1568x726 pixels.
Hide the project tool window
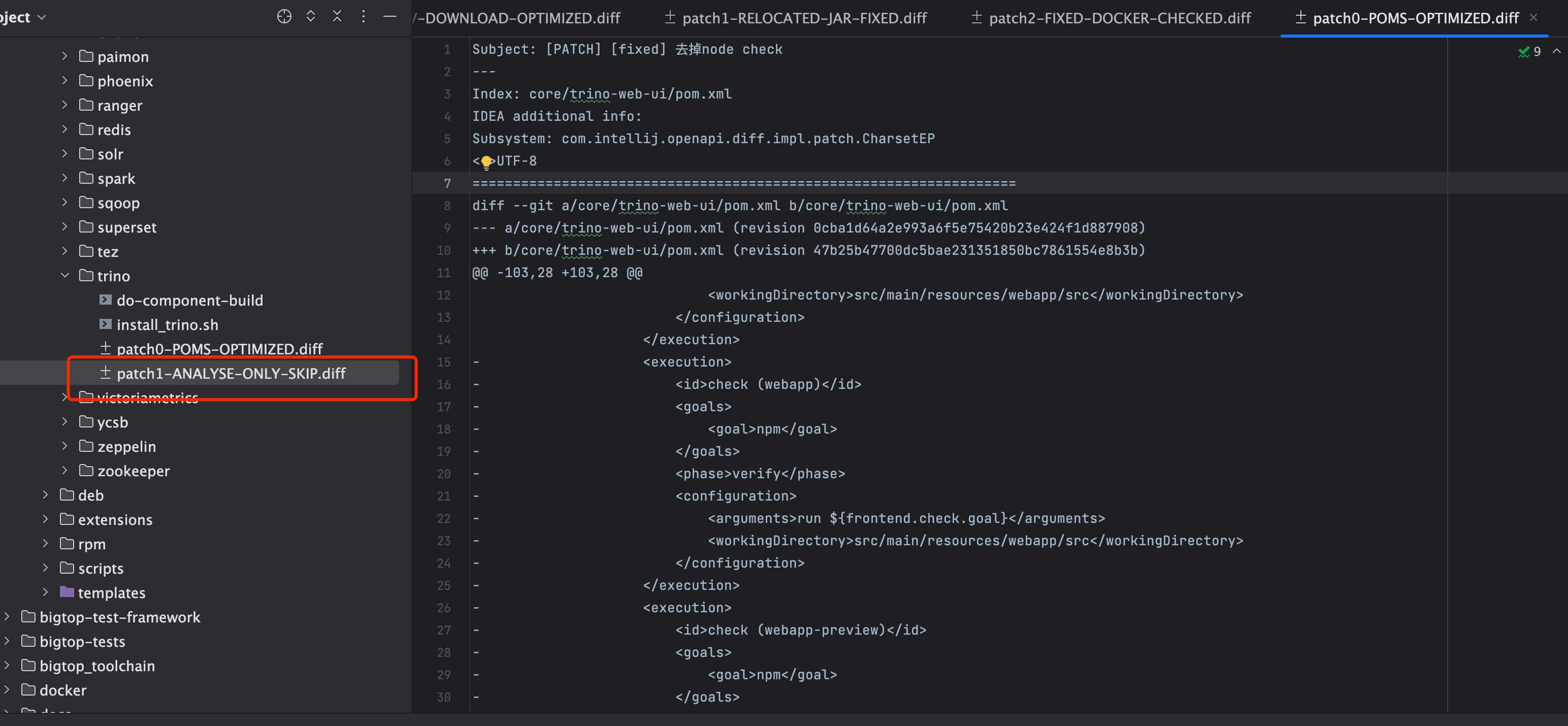[389, 16]
